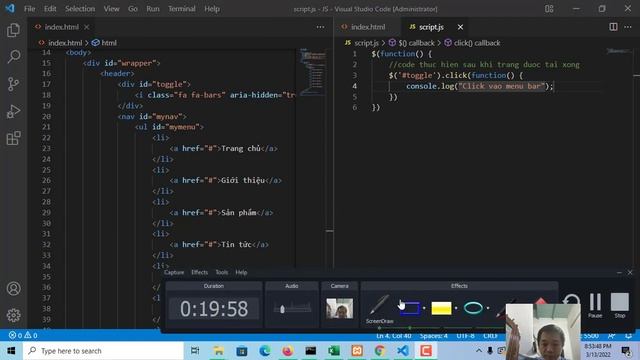Open the Explorer view in activity bar
The height and width of the screenshot is (360, 640).
click(x=13, y=30)
